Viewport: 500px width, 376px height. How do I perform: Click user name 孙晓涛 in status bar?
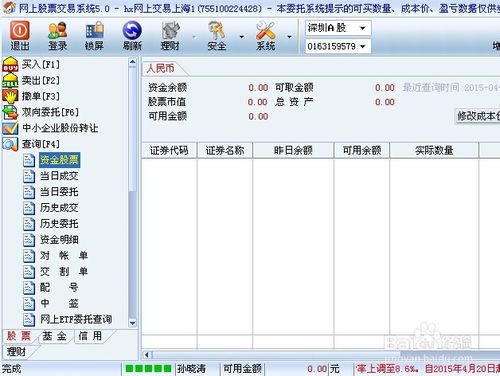point(191,369)
